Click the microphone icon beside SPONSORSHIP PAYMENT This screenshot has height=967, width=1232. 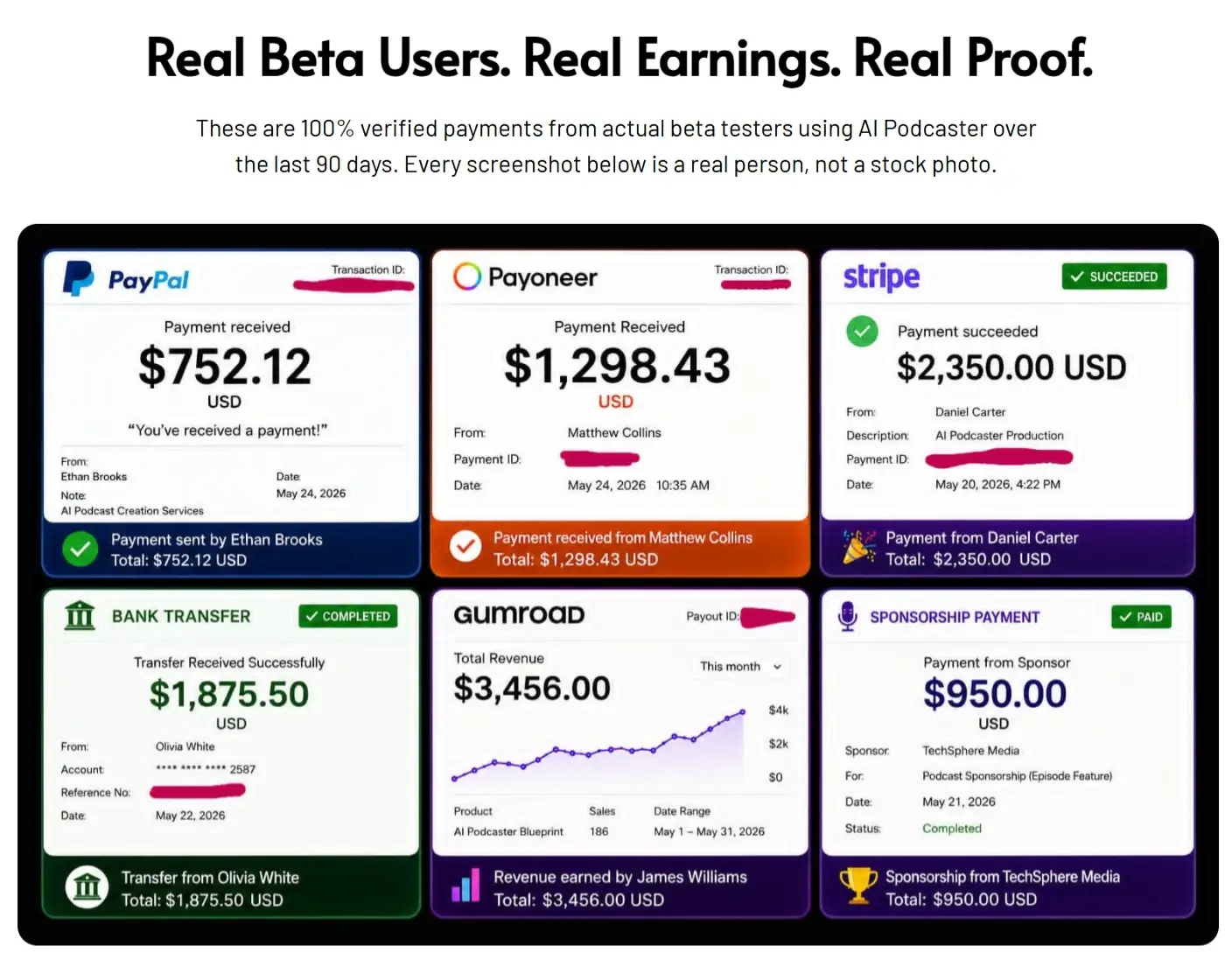click(847, 616)
